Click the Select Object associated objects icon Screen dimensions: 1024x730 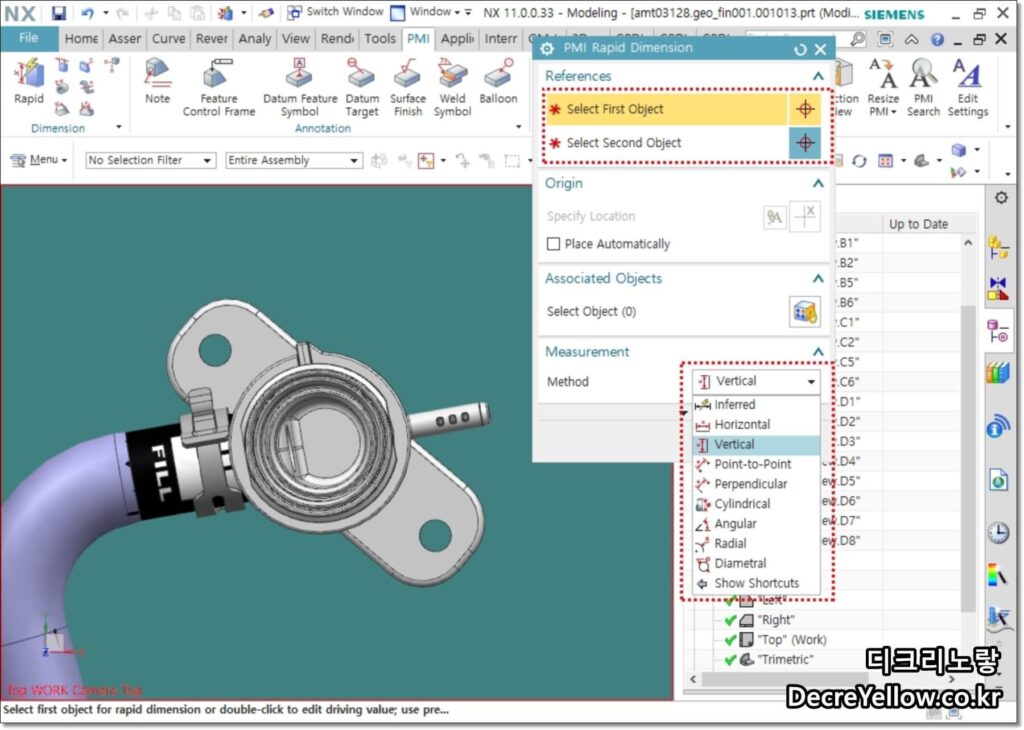(x=805, y=311)
